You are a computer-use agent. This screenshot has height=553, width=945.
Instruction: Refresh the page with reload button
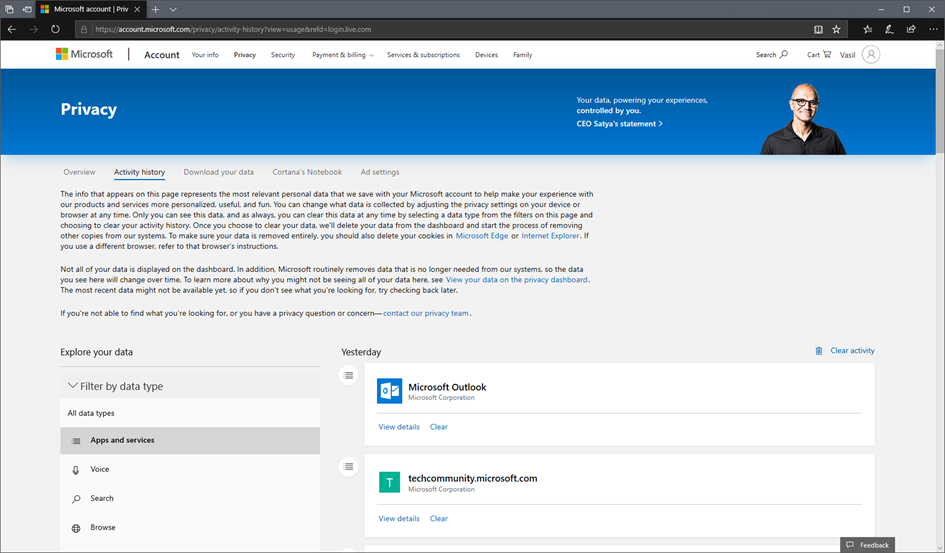click(55, 29)
